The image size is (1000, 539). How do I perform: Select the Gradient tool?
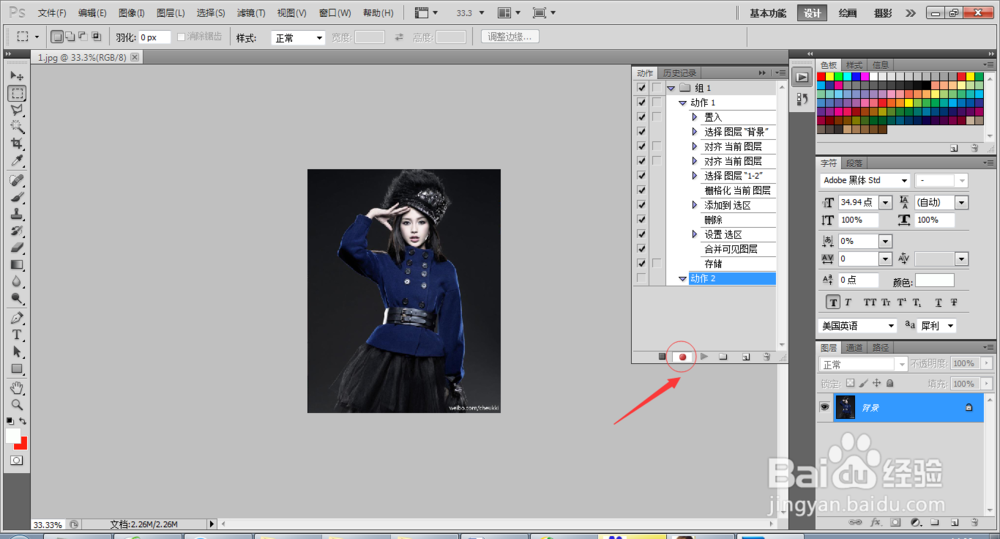click(17, 265)
